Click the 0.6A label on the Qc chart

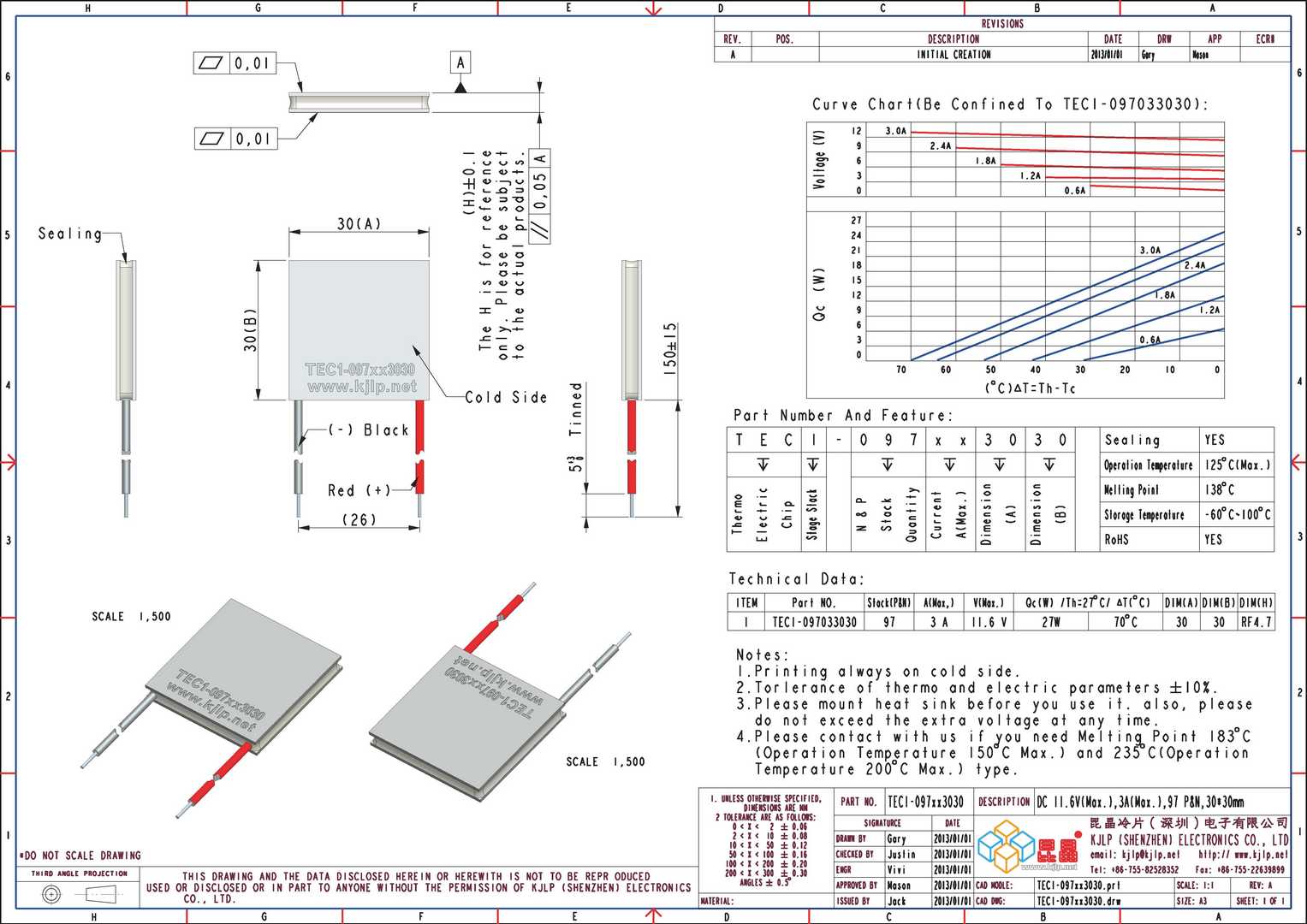pos(1150,340)
